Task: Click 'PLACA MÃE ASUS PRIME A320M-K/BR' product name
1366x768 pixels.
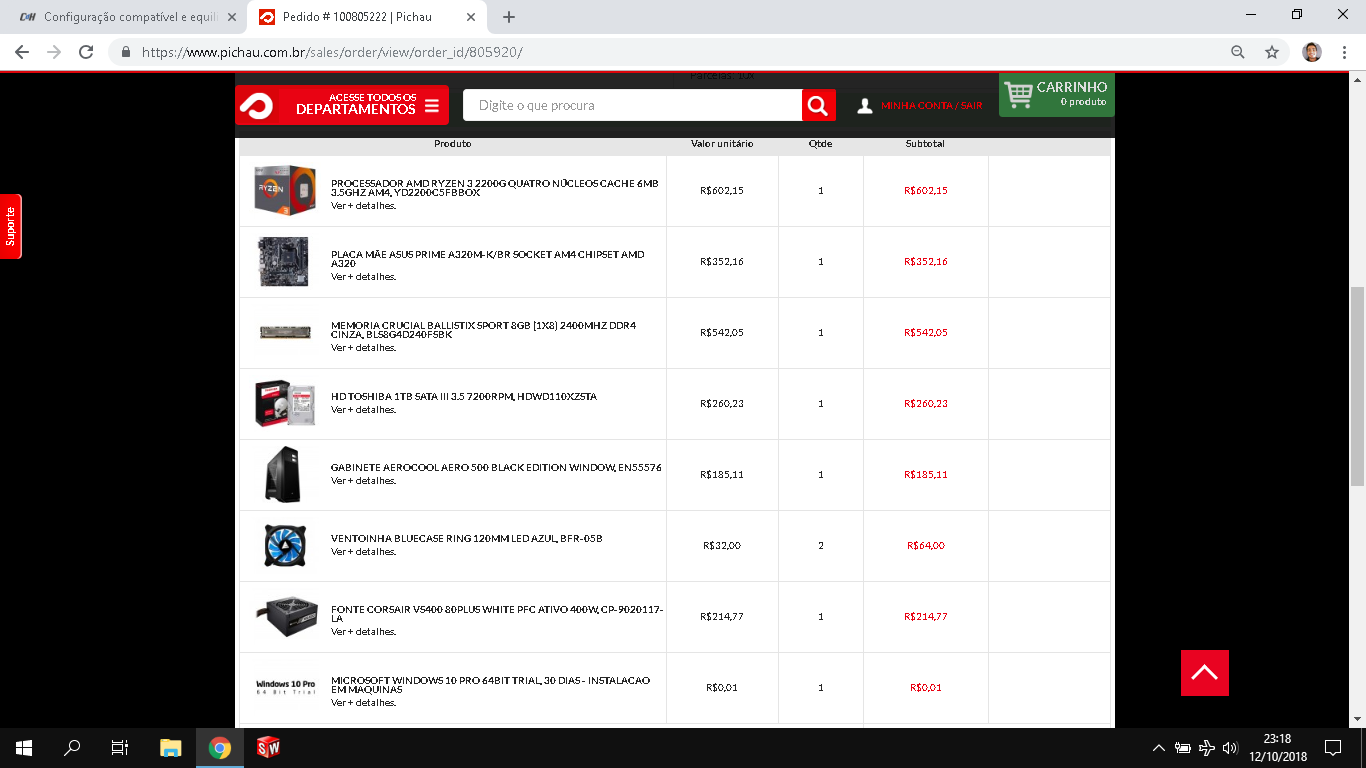Action: tap(488, 259)
